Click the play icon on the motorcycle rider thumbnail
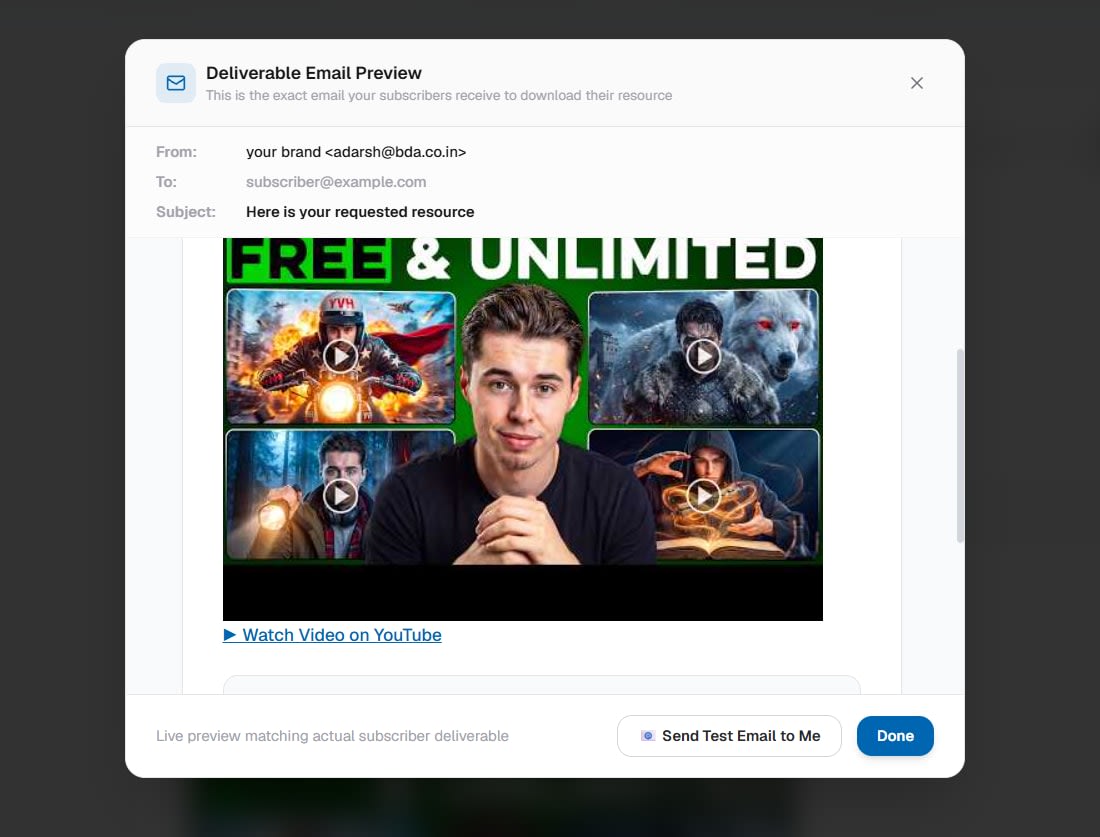Viewport: 1100px width, 837px height. (x=340, y=356)
